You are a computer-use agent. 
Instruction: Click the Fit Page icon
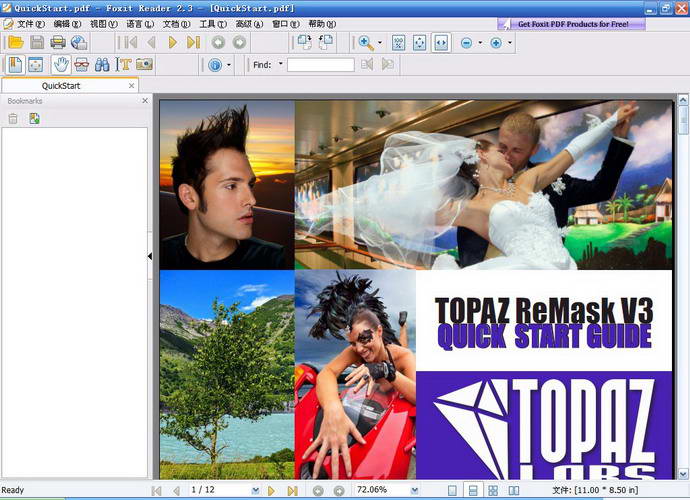[420, 43]
